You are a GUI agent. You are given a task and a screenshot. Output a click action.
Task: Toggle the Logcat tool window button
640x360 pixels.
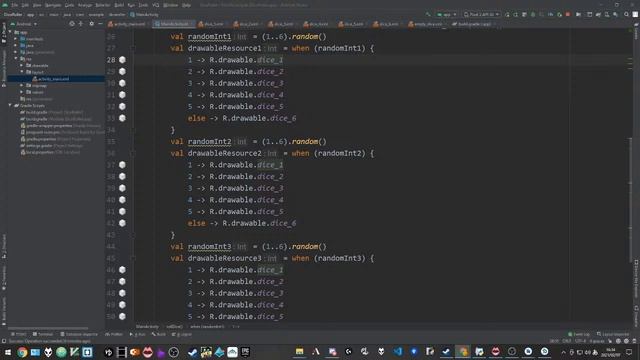click(181, 334)
